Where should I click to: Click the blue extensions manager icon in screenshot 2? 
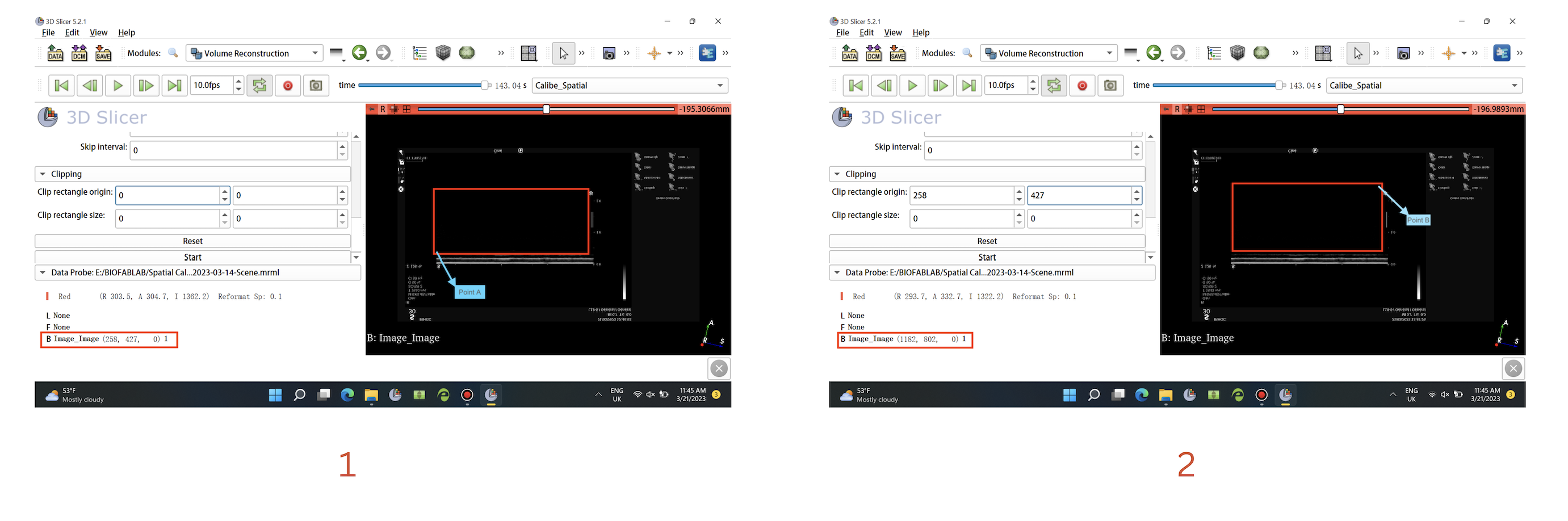click(x=1501, y=53)
